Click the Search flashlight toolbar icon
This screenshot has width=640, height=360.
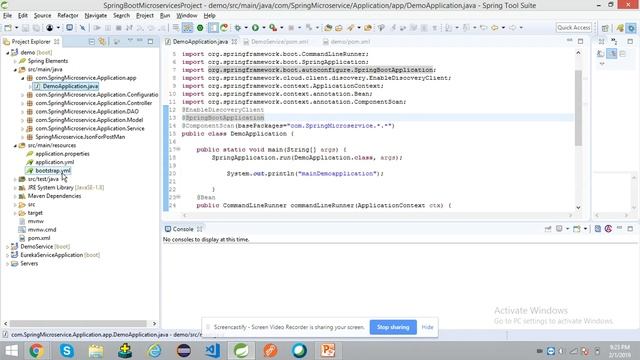click(351, 28)
